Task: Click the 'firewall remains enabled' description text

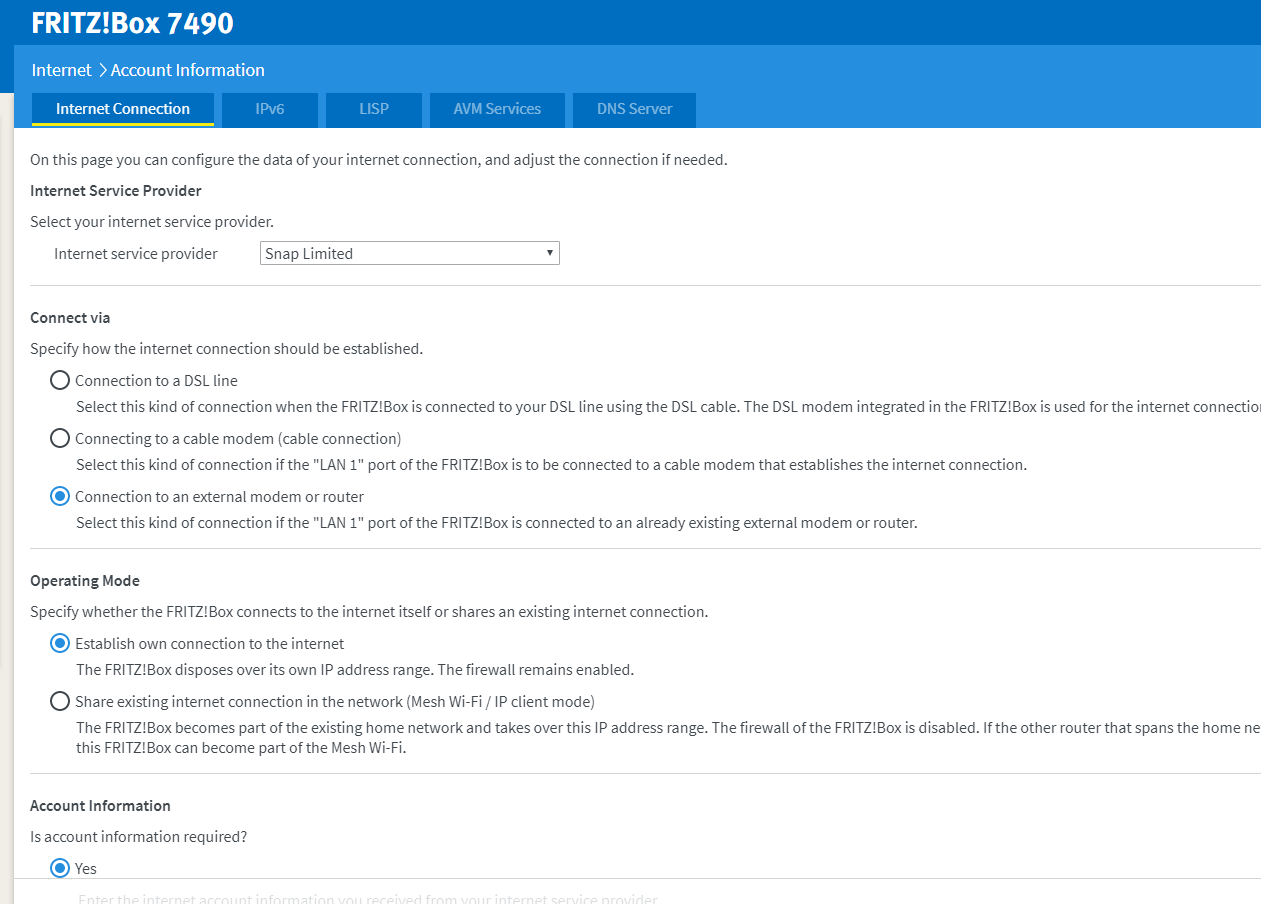Action: coord(355,670)
